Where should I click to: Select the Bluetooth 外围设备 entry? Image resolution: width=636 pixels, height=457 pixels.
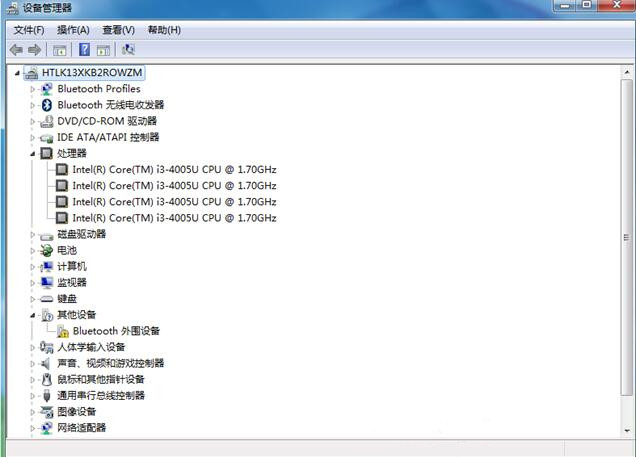(x=116, y=331)
